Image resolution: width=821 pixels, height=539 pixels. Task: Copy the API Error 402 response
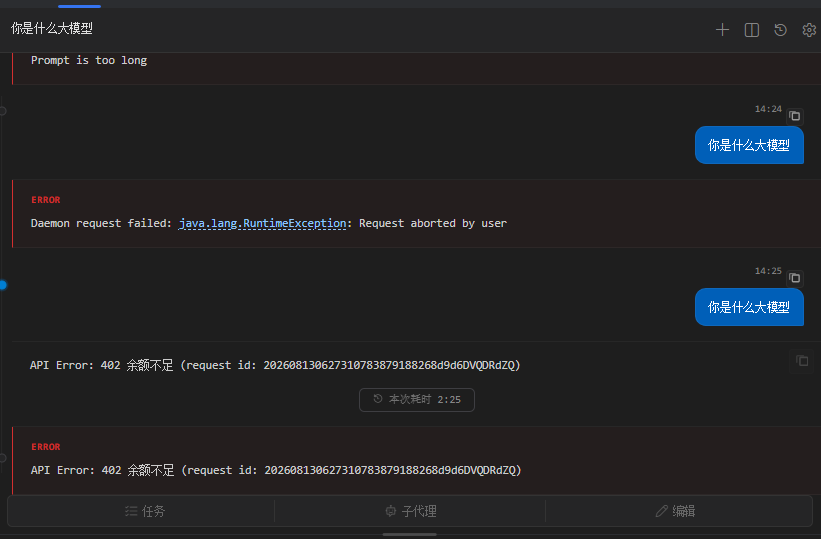(802, 360)
